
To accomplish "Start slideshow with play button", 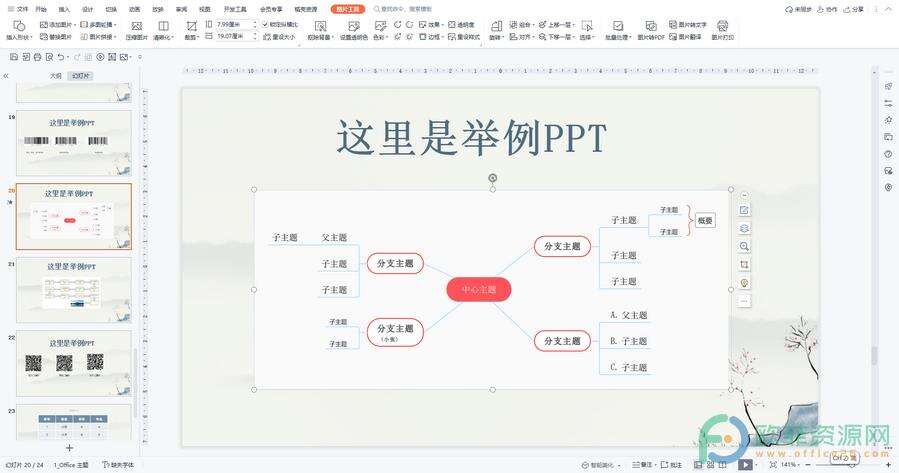I will coord(744,464).
